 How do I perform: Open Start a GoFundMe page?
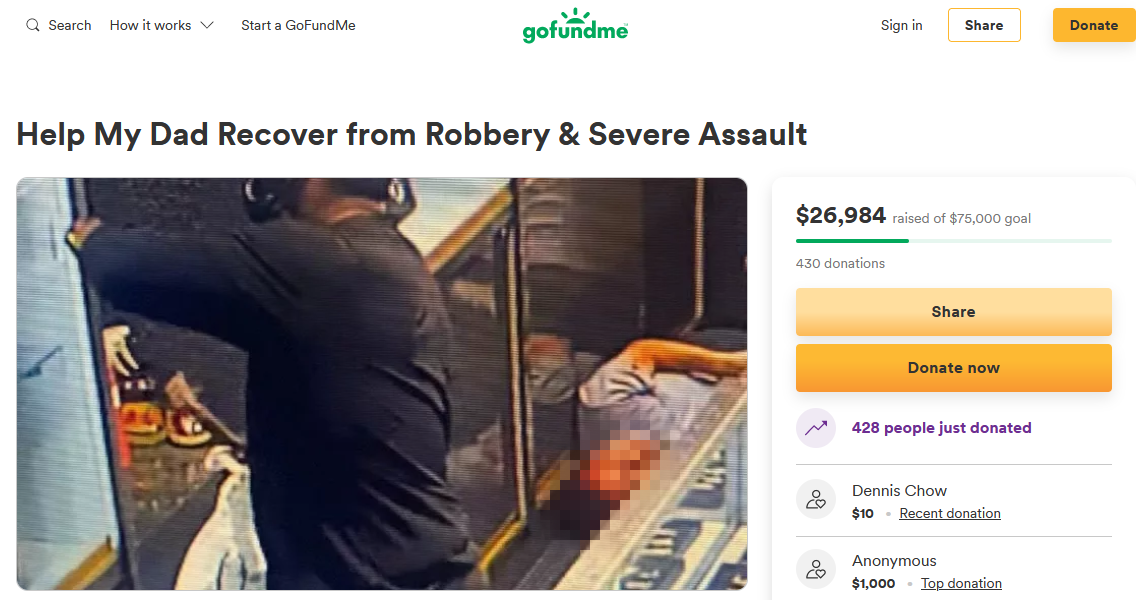pos(298,25)
